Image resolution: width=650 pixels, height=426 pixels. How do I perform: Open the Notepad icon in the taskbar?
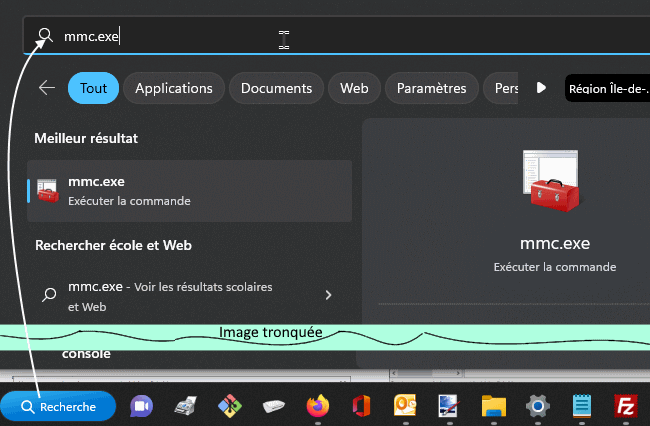click(x=582, y=406)
